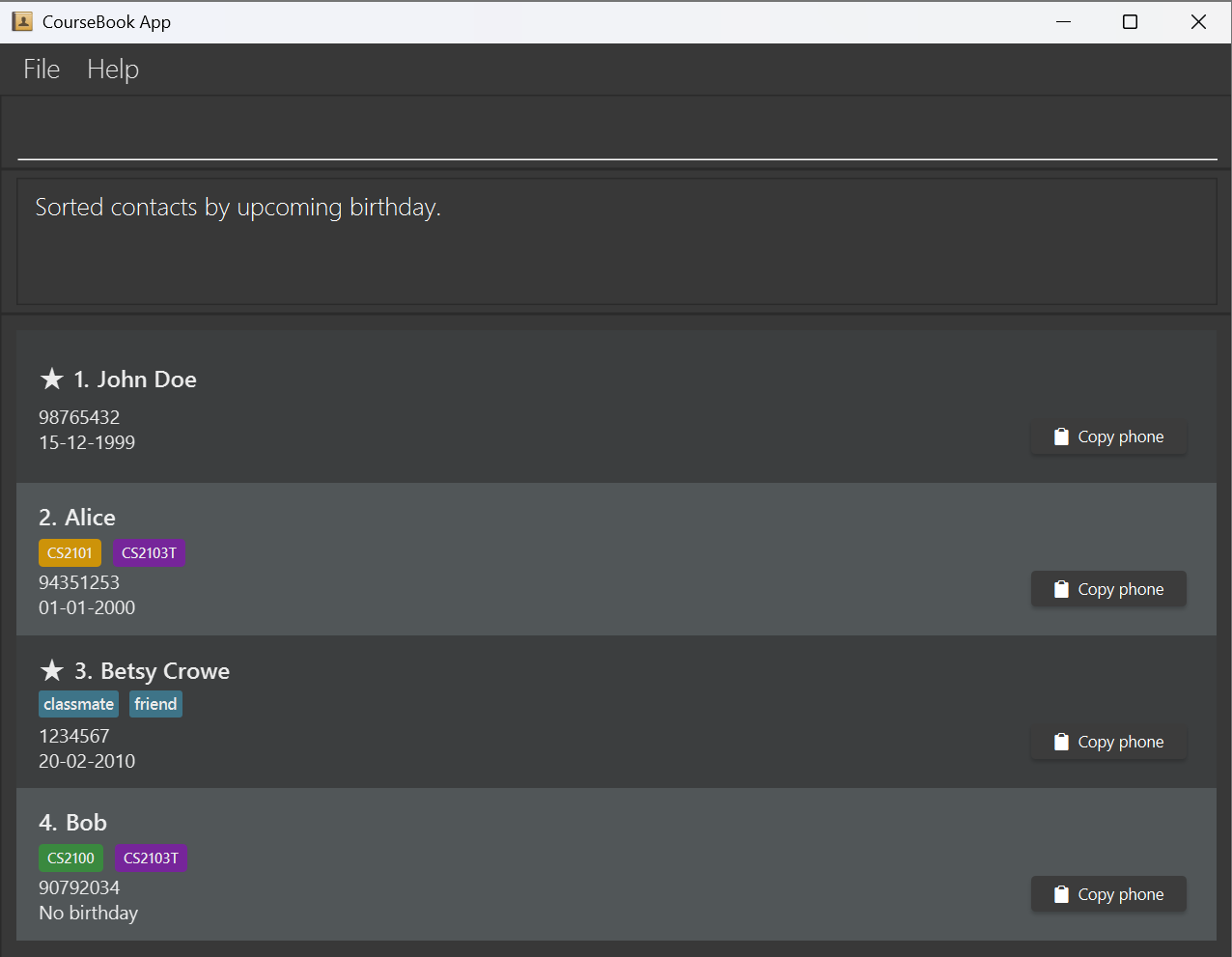Click the CourseBook app icon in title bar
1232x957 pixels.
(x=21, y=21)
